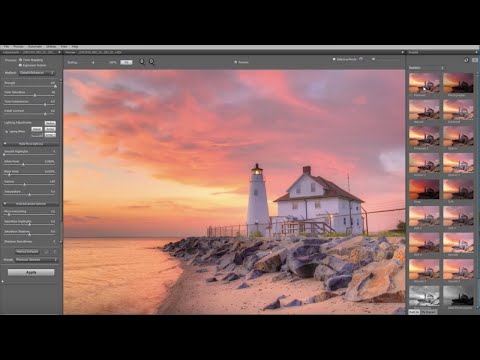Click the Reset Default button
480x360 pixels.
click(x=28, y=252)
